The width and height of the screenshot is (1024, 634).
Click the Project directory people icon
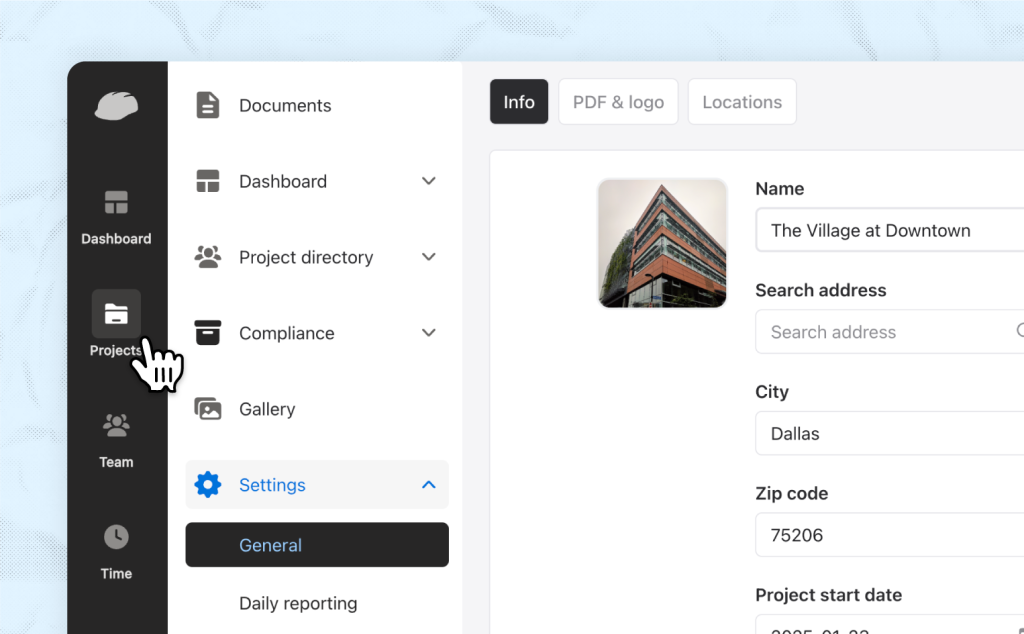pos(207,256)
